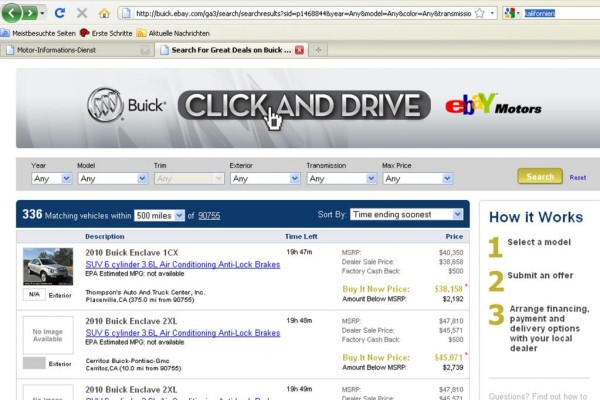Screen dimensions: 600x400
Task: Click the Description column header
Action: (104, 237)
